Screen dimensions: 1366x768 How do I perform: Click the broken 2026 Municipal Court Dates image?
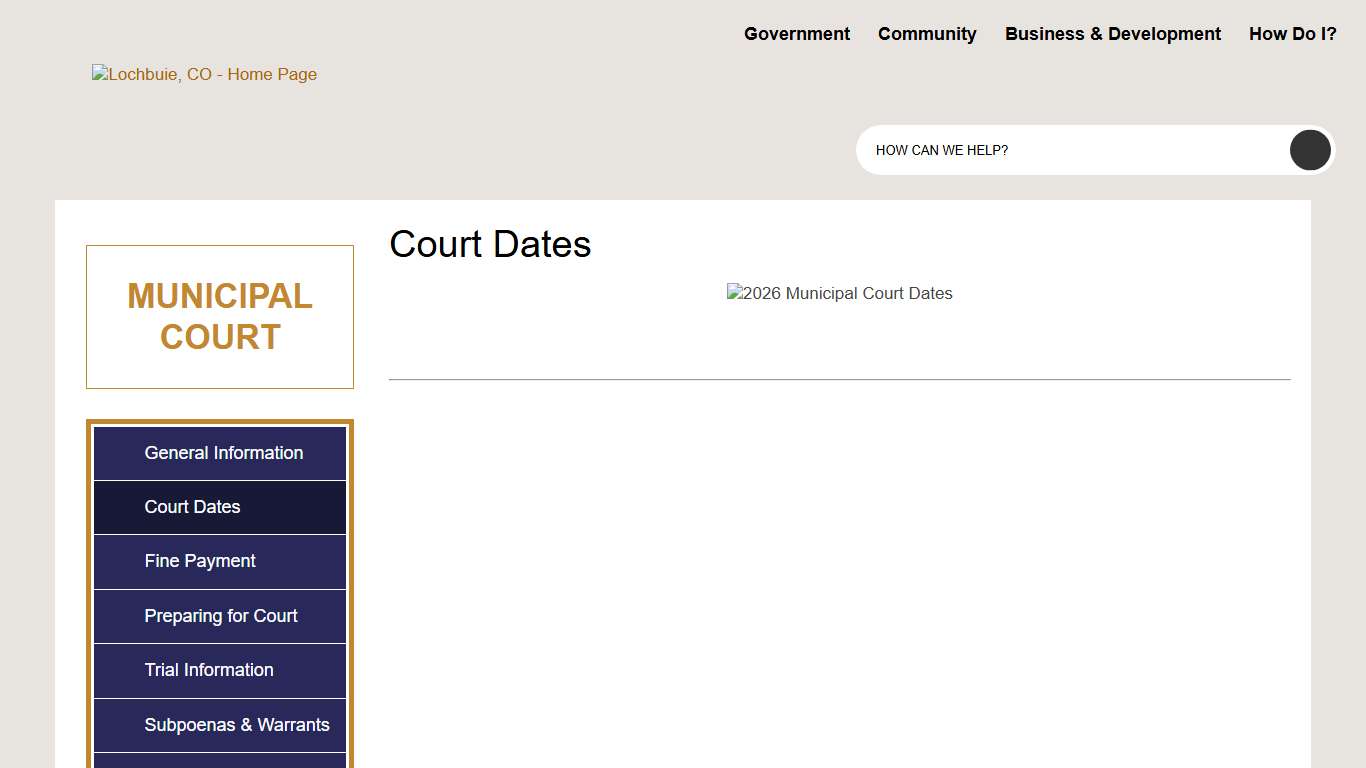pyautogui.click(x=839, y=293)
